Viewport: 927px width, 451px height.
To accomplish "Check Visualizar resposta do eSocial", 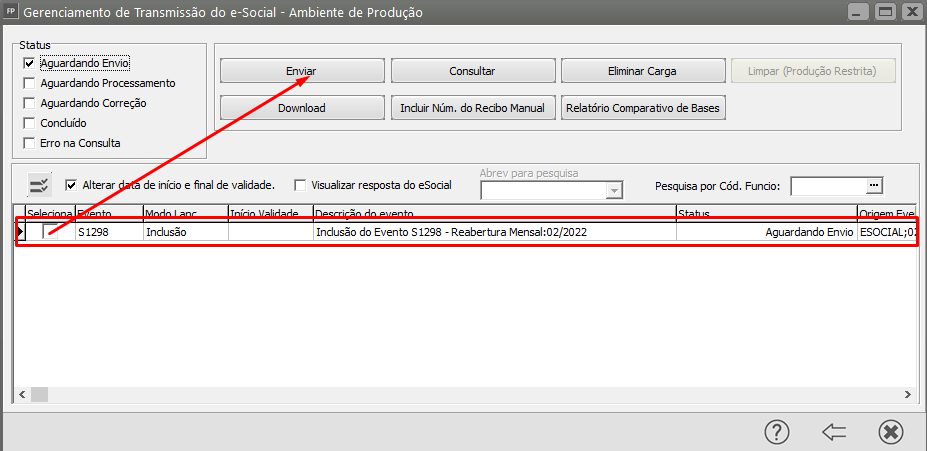I will pyautogui.click(x=300, y=185).
